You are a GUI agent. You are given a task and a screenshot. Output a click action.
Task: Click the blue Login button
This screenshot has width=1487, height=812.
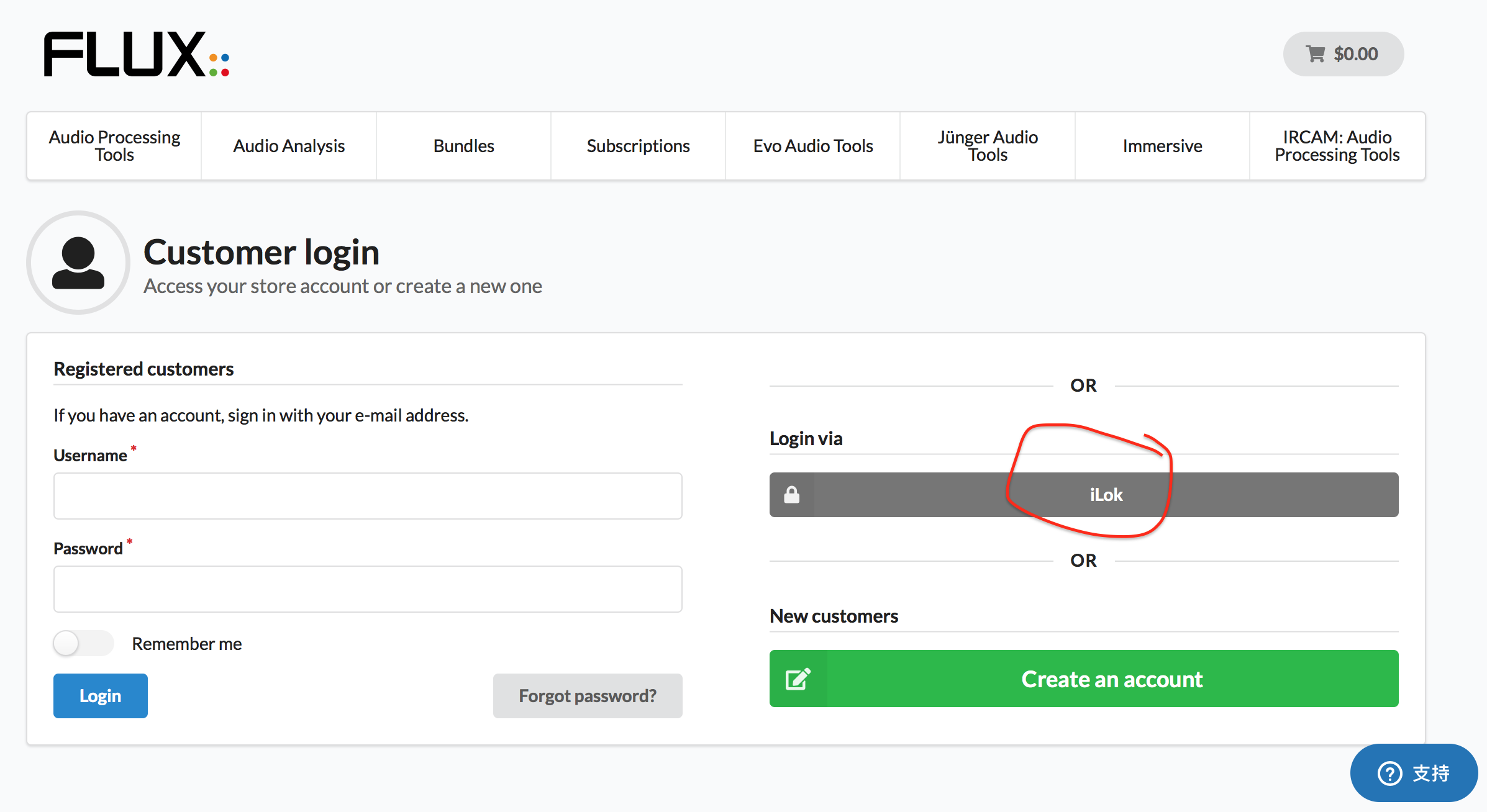click(101, 696)
